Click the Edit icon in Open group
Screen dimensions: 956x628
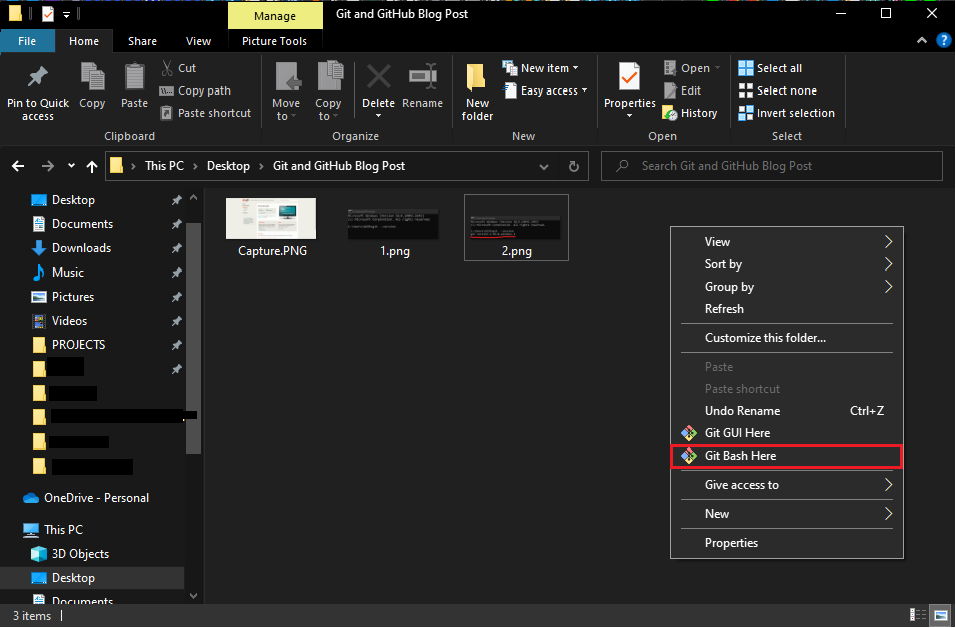point(670,91)
